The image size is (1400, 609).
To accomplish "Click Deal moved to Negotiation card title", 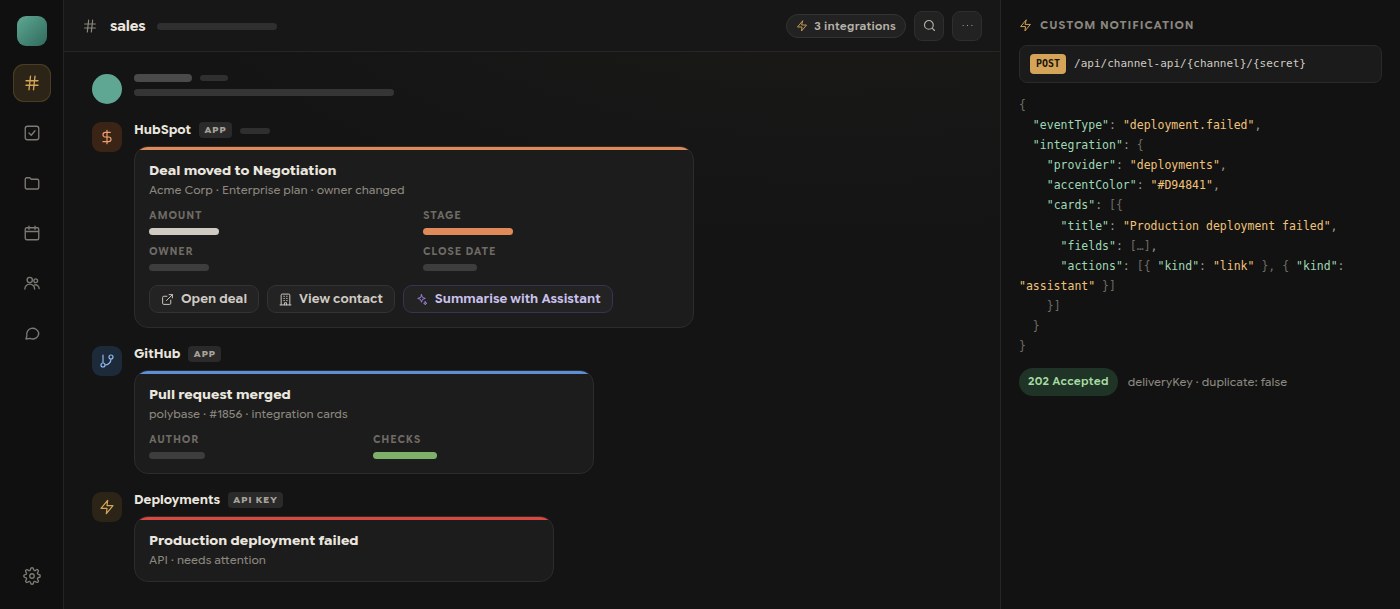I will pos(243,171).
